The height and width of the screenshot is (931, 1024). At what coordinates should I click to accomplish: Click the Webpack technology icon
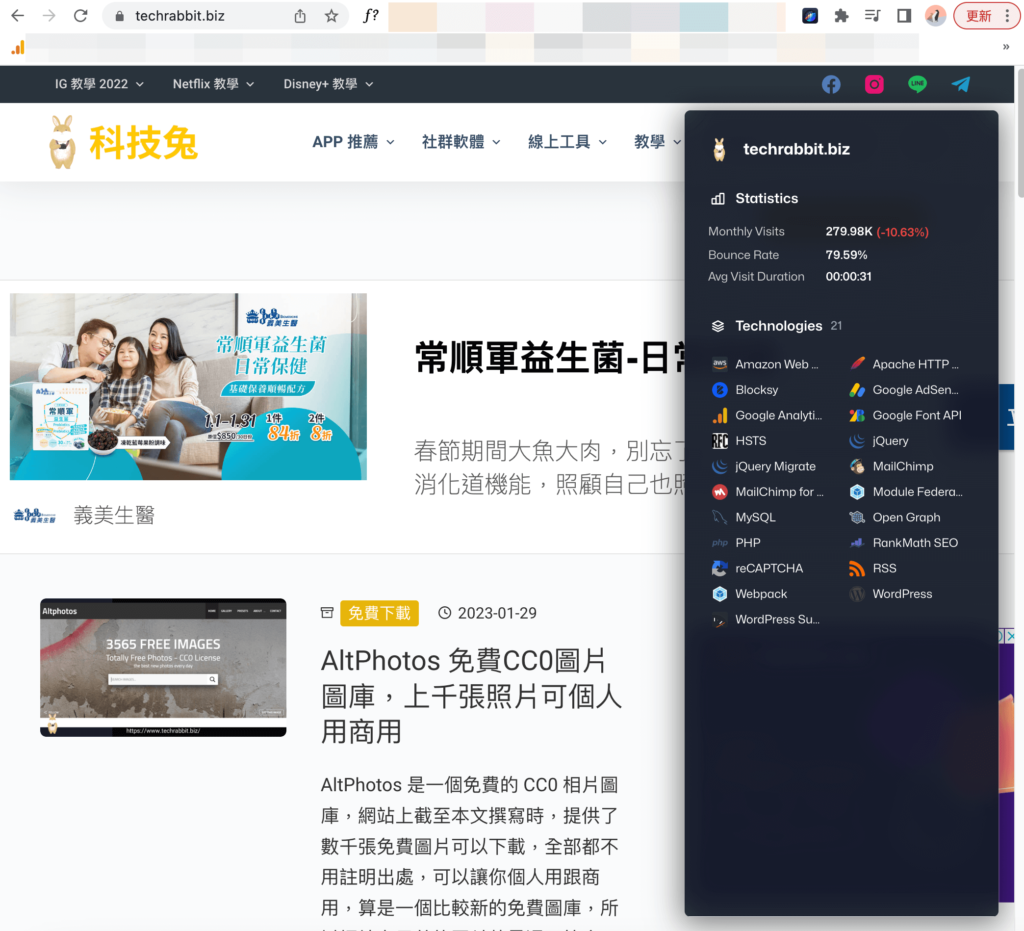pyautogui.click(x=720, y=593)
